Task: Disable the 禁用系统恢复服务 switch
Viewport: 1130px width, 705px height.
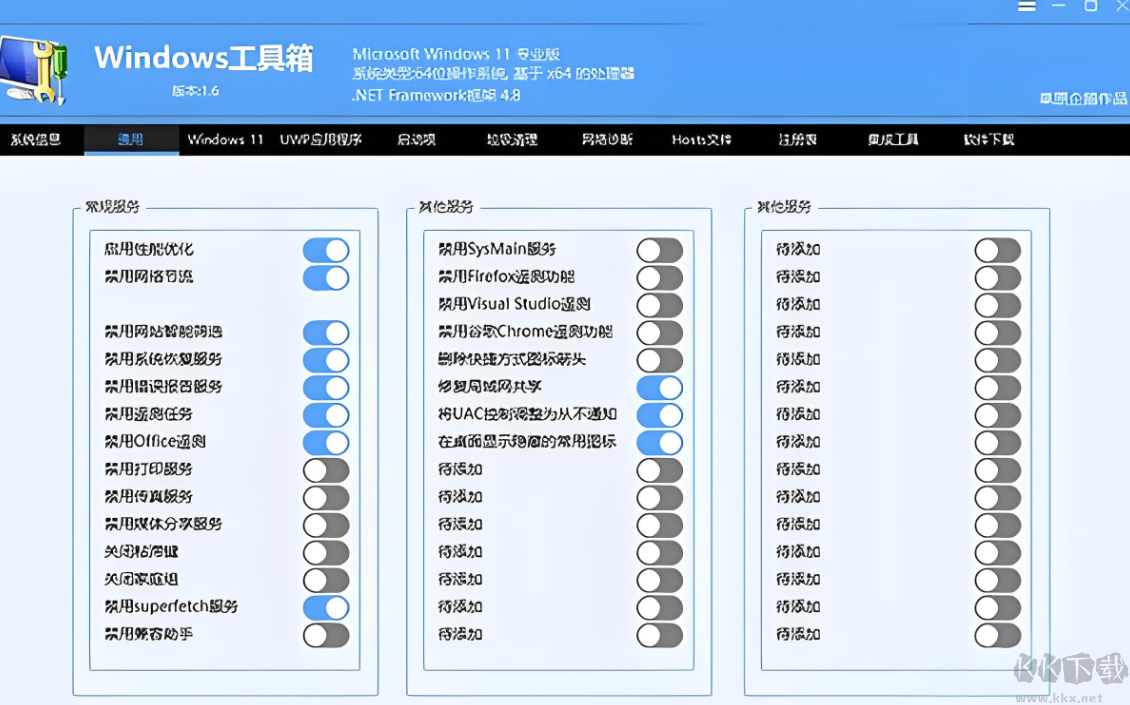Action: [326, 360]
